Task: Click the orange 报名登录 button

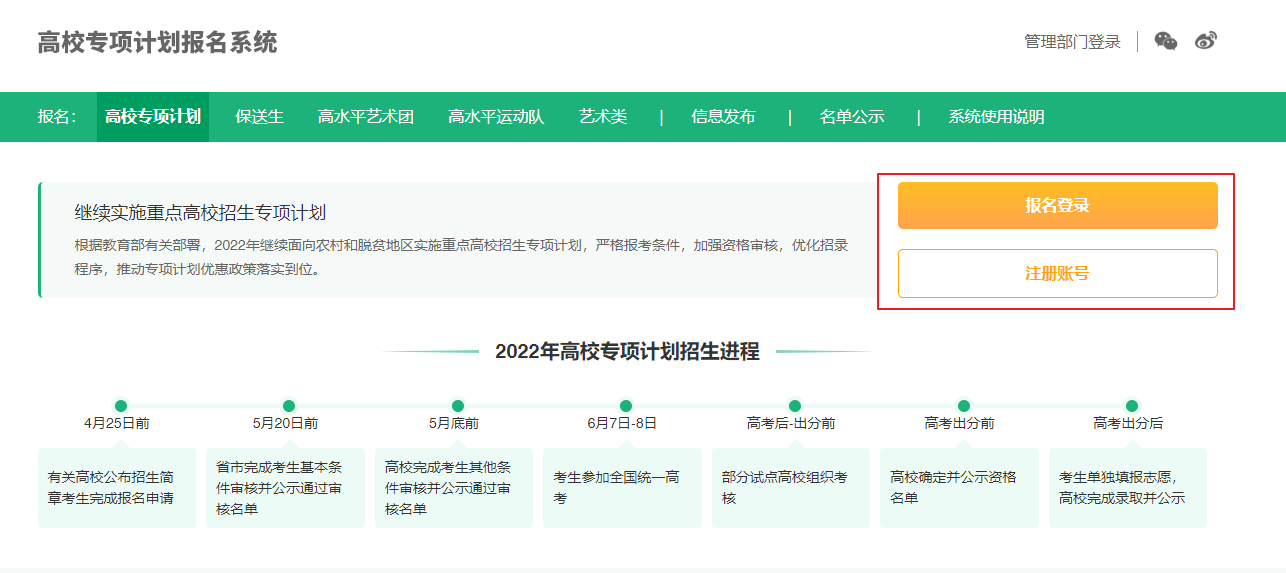Action: pos(1057,205)
